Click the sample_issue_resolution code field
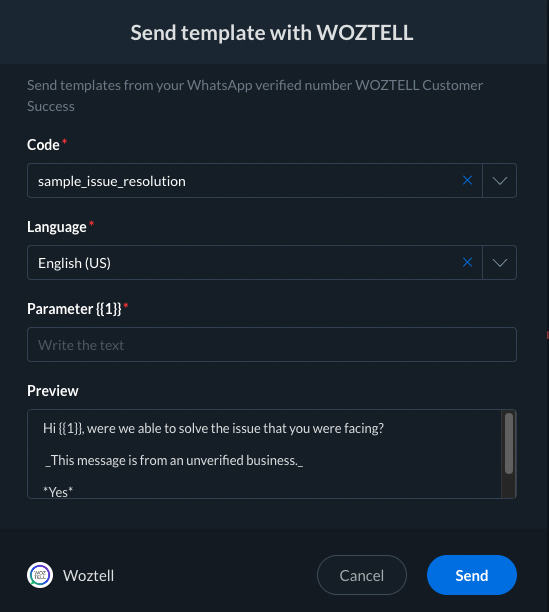 coord(254,181)
